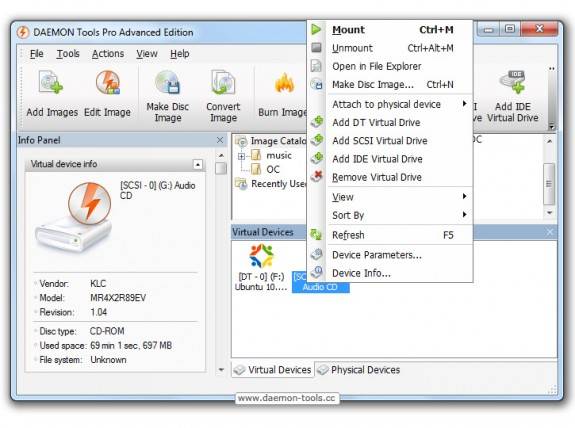Click the Add SCSI Virtual Drive menu icon
Image resolution: width=575 pixels, height=428 pixels.
[x=317, y=140]
